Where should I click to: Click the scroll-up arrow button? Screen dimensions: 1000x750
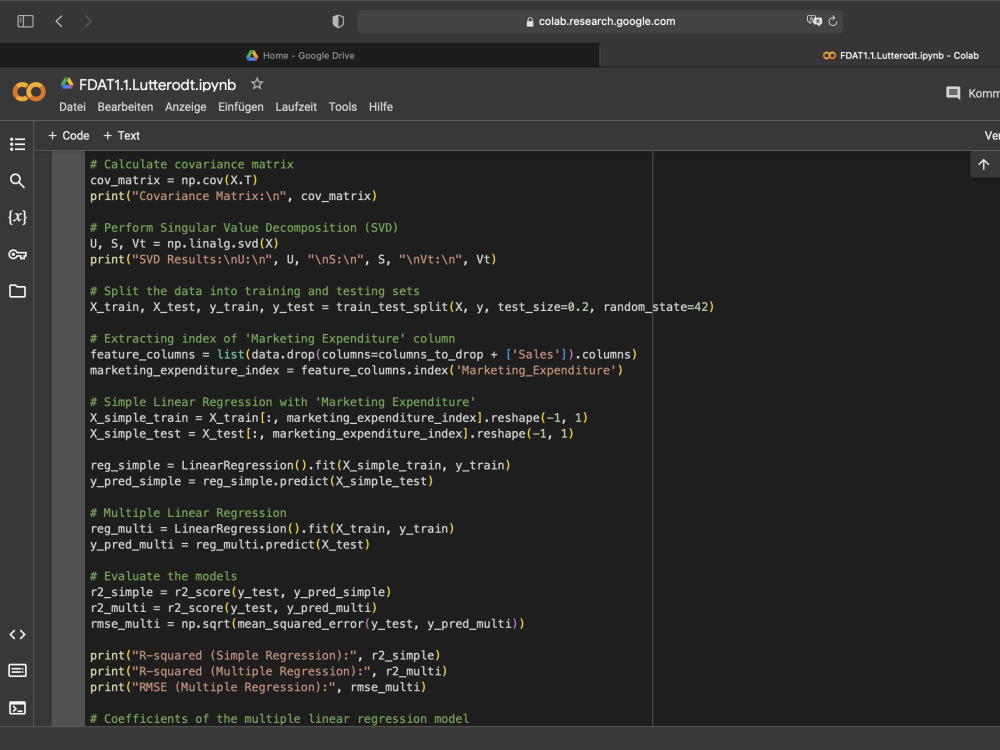point(983,165)
